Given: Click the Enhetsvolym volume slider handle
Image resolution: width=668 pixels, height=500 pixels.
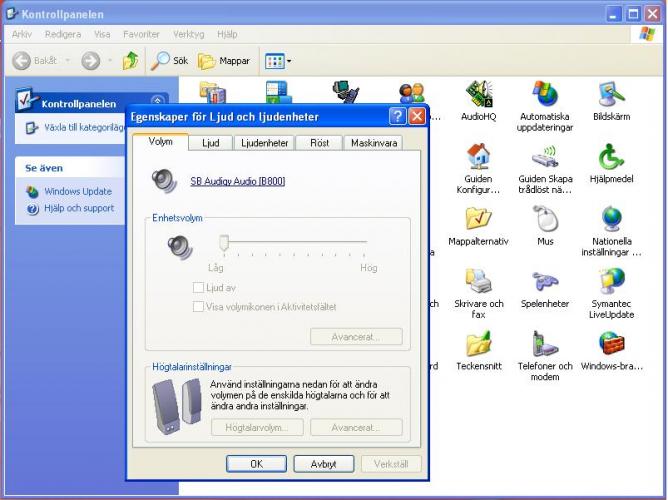Looking at the screenshot, I should 225,242.
